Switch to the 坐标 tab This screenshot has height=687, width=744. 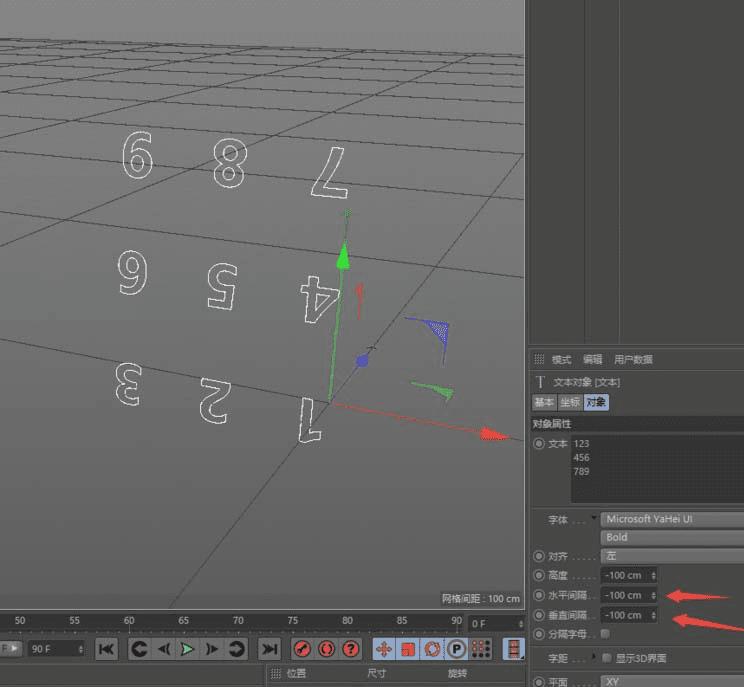pyautogui.click(x=569, y=402)
